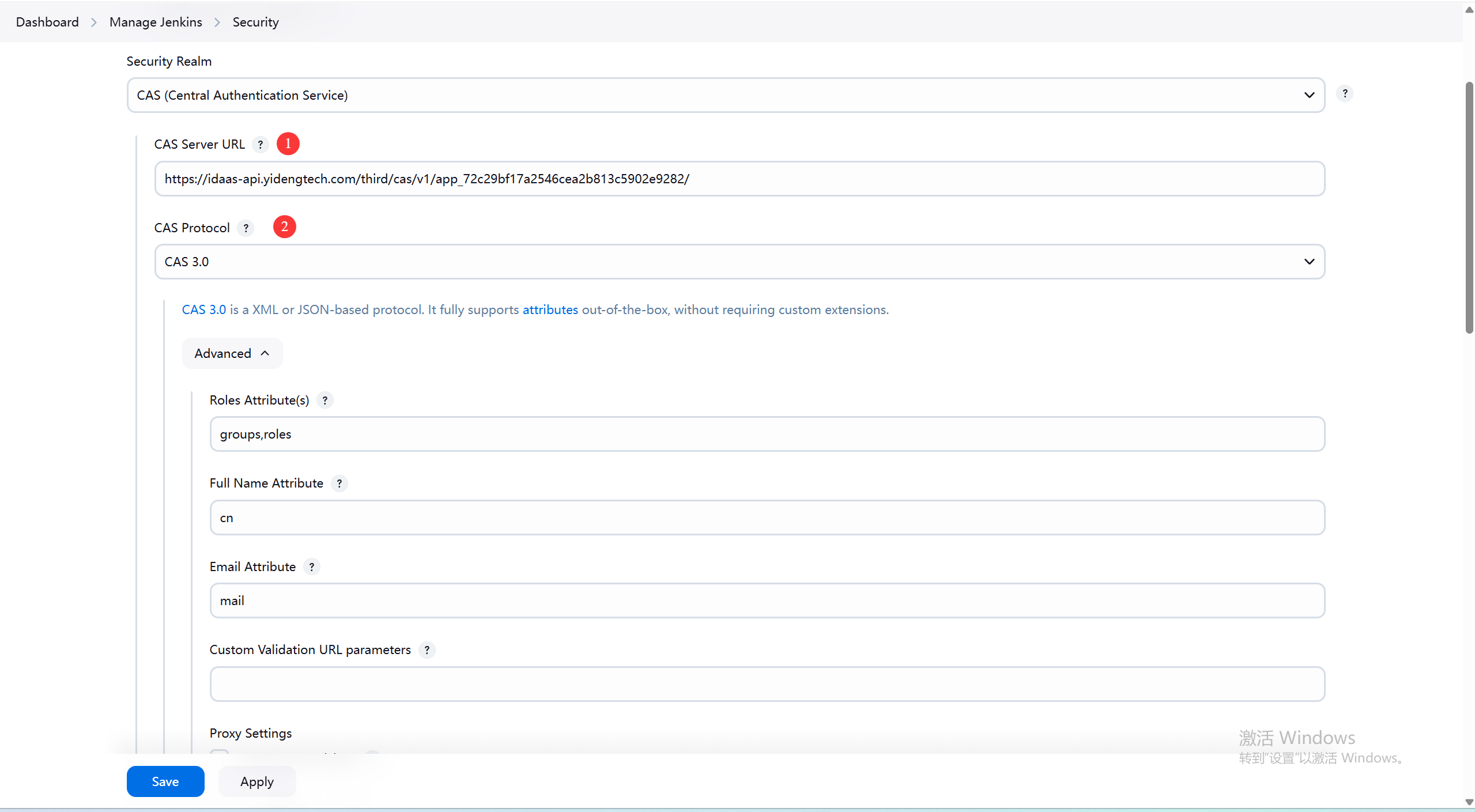Image resolution: width=1475 pixels, height=812 pixels.
Task: Click help icon beside CAS Server URL
Action: [x=261, y=145]
